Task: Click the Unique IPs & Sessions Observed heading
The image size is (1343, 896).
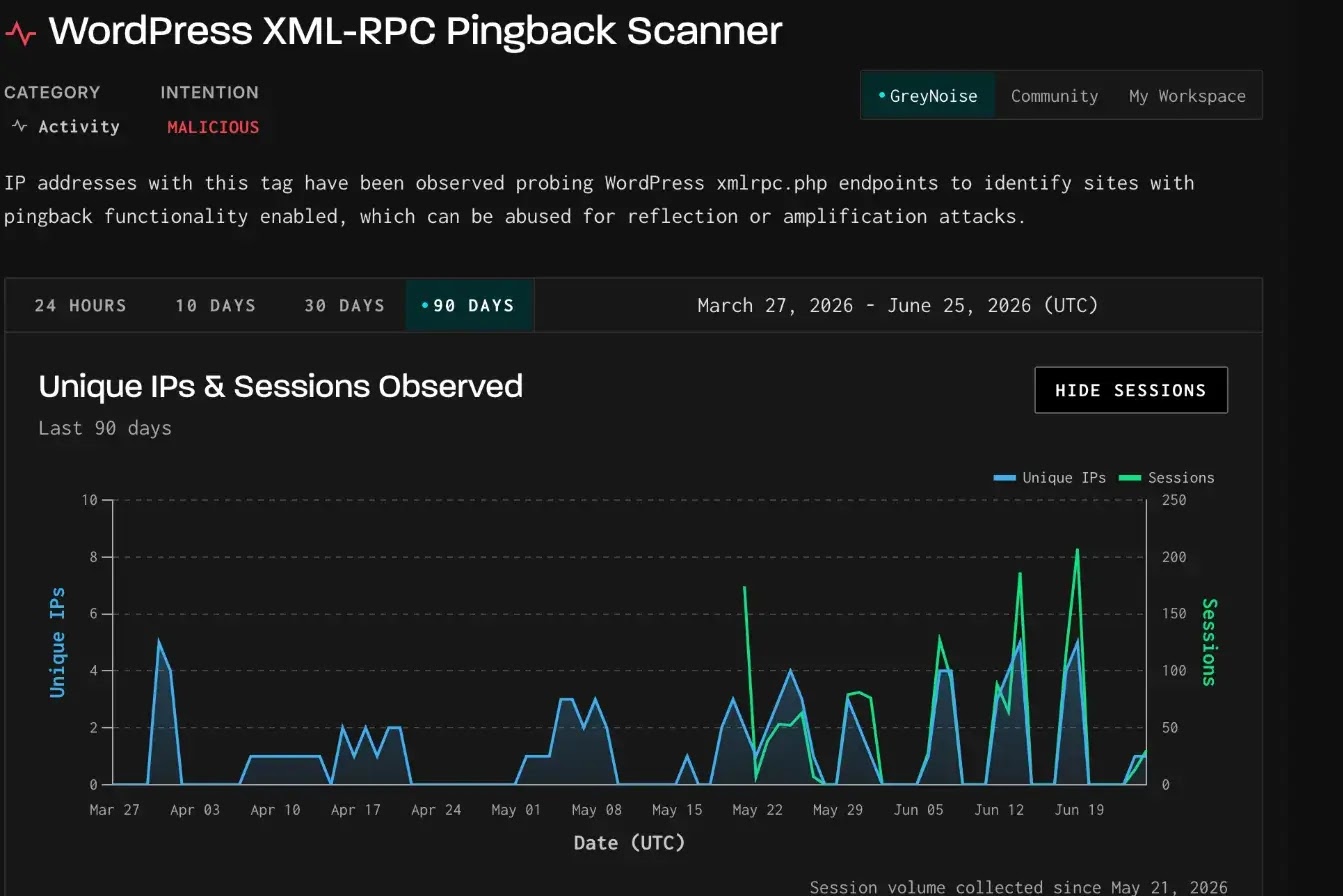Action: [x=280, y=386]
